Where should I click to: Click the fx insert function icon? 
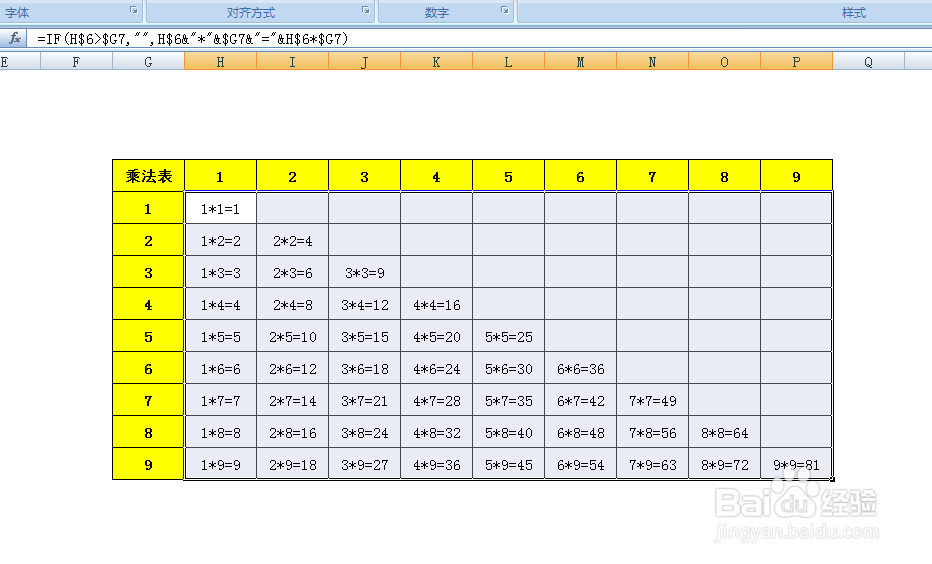pyautogui.click(x=14, y=39)
